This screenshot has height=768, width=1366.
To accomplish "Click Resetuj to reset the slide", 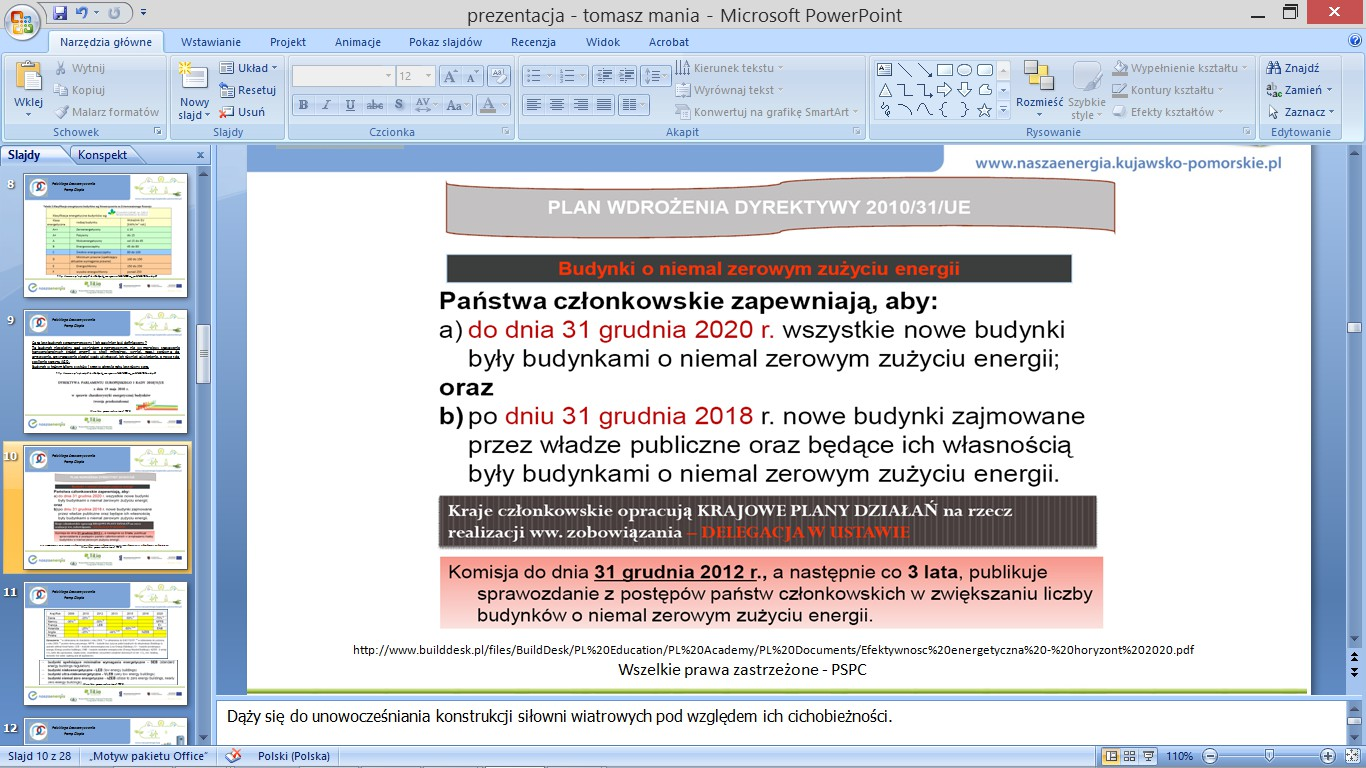I will [248, 90].
